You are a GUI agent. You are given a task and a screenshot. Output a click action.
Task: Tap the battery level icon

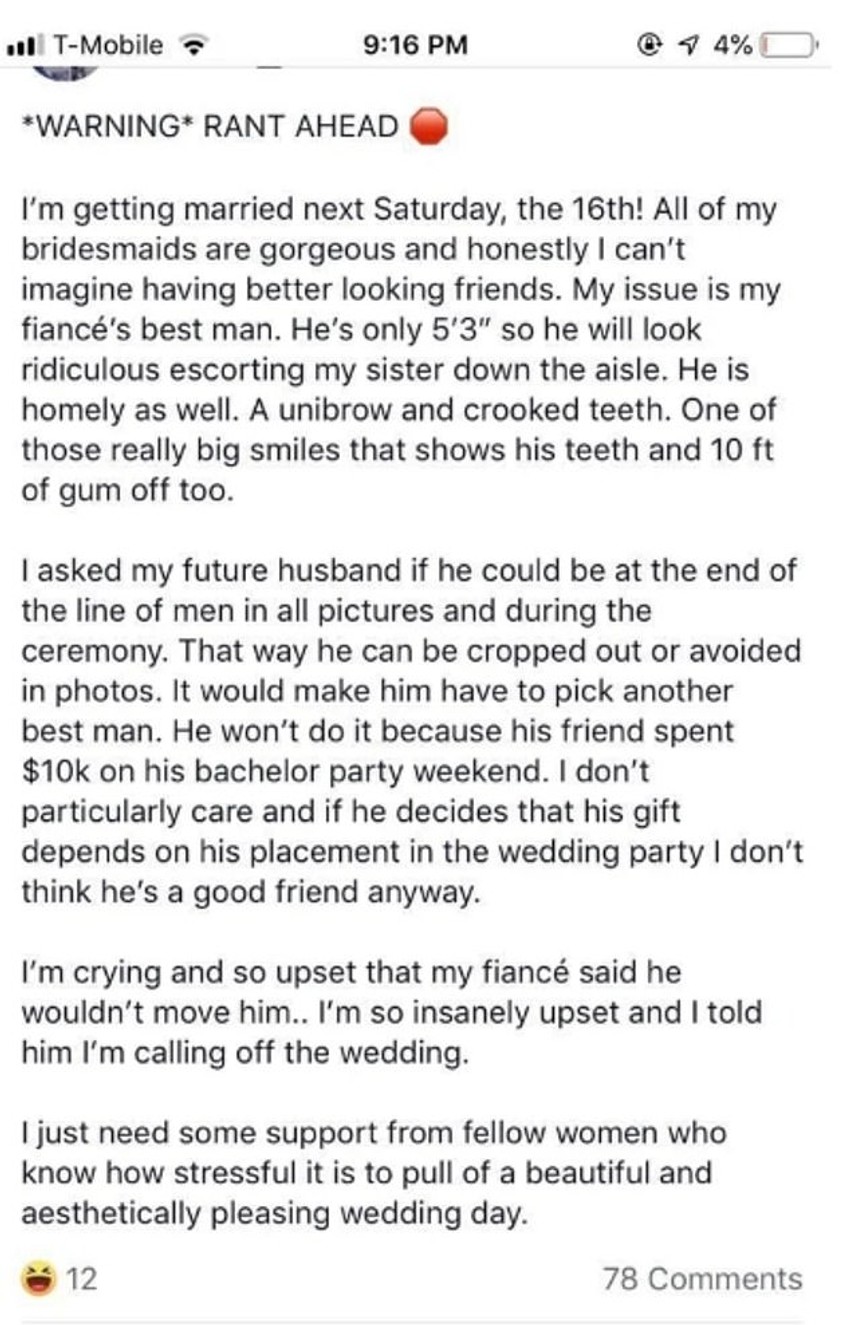[x=790, y=45]
